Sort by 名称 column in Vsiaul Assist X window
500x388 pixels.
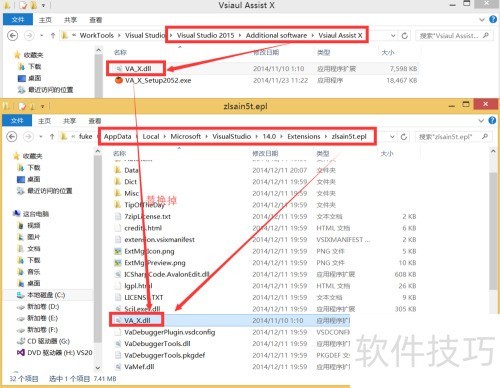[x=120, y=52]
